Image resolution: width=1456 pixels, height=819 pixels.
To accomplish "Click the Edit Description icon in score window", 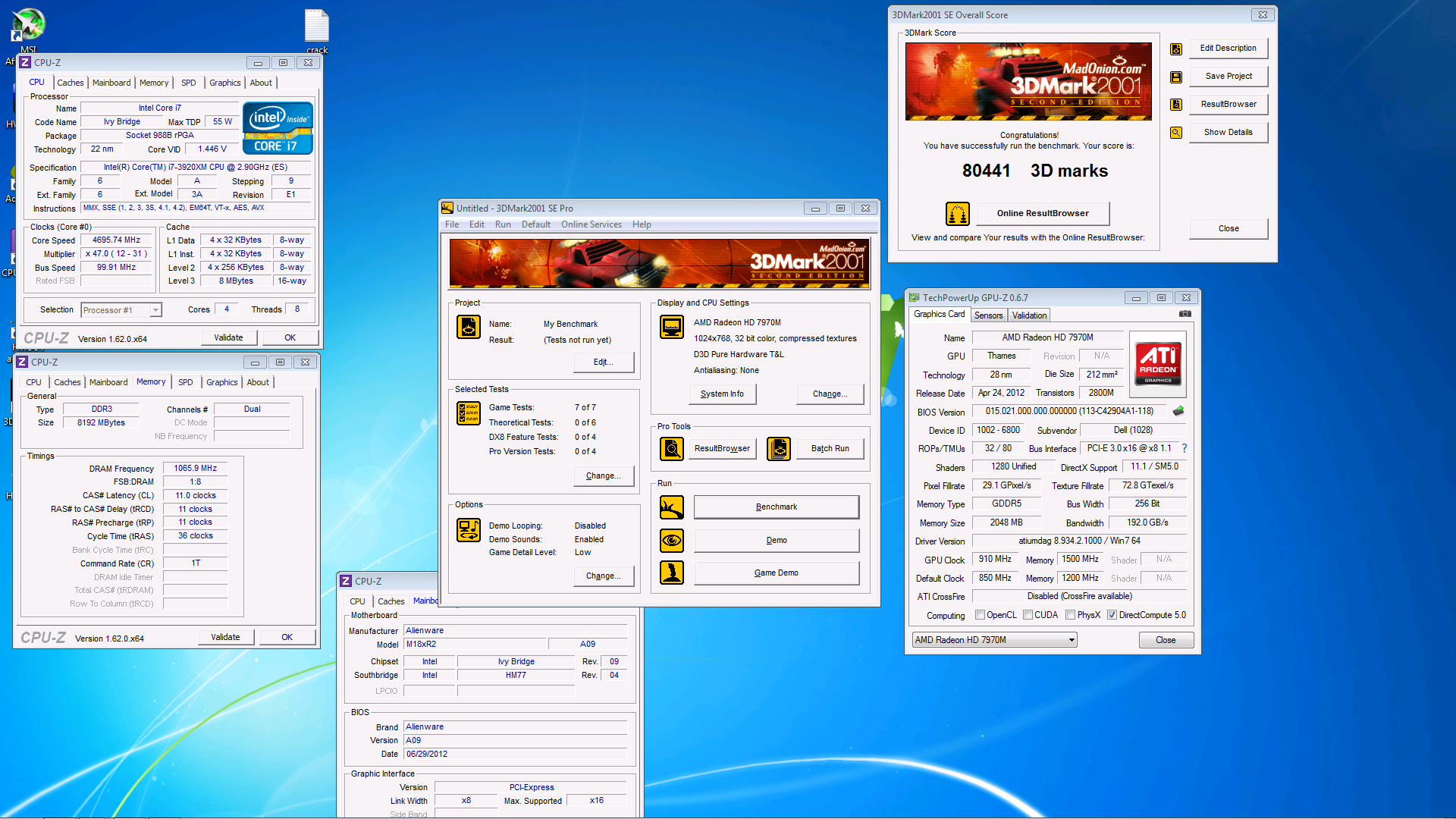I will click(x=1176, y=49).
